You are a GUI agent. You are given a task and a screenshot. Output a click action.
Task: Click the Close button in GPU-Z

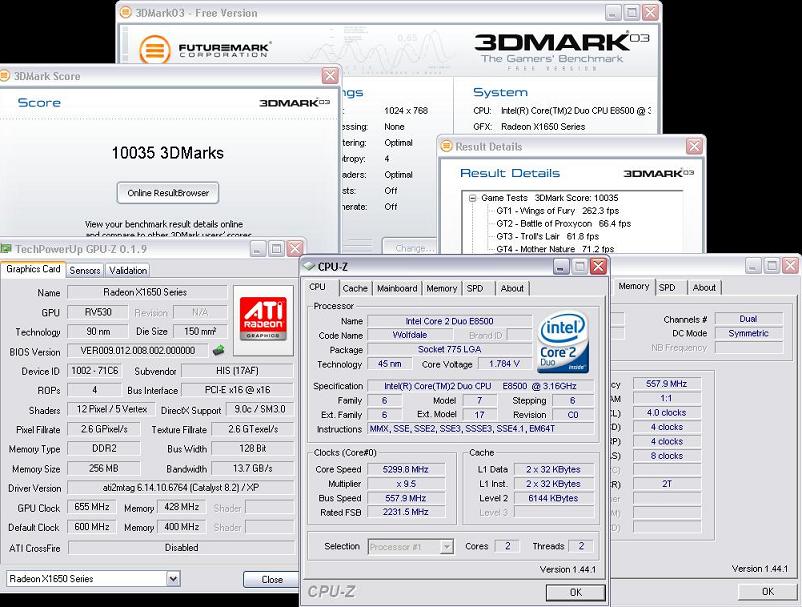[x=272, y=579]
